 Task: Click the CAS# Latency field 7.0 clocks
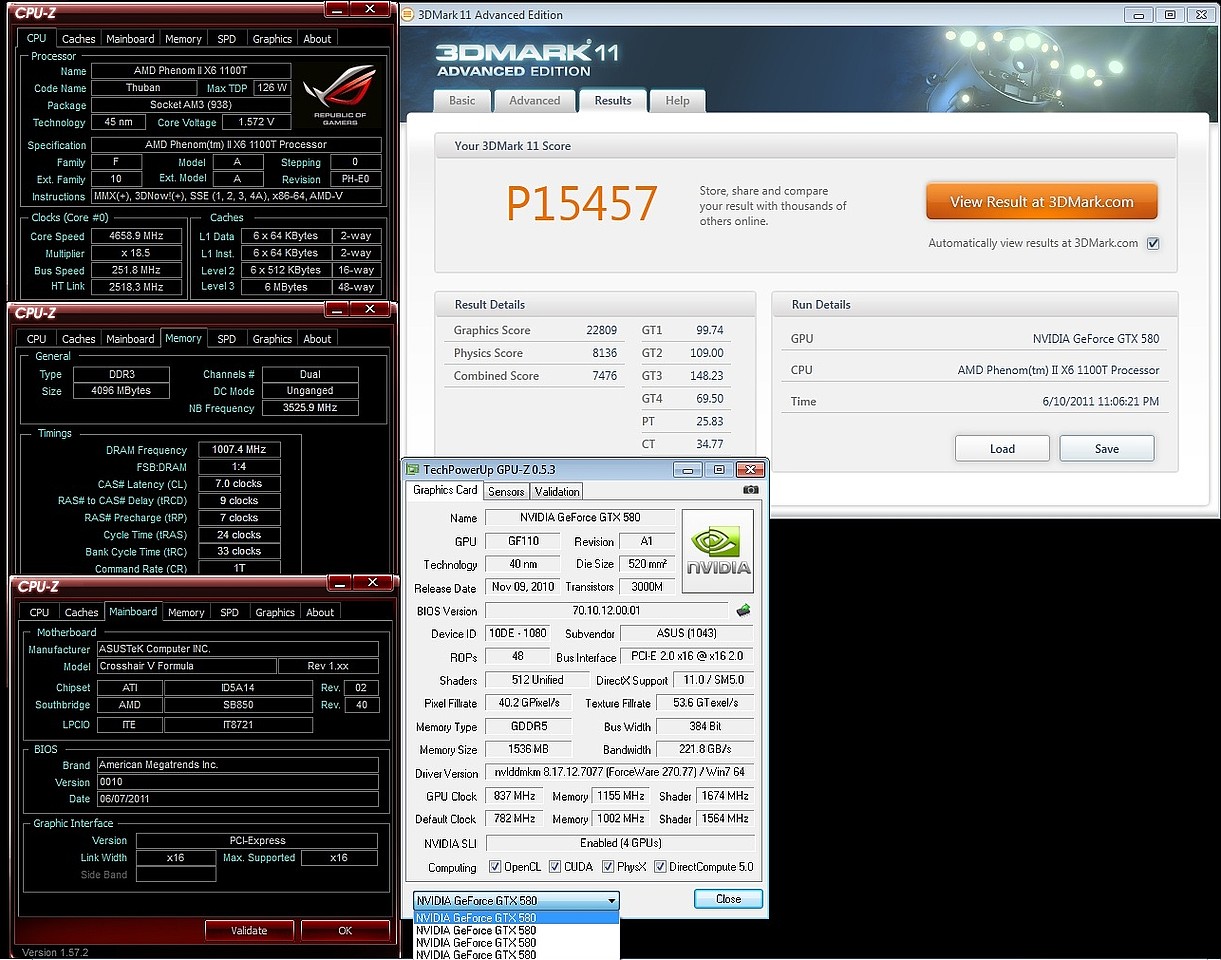click(240, 484)
